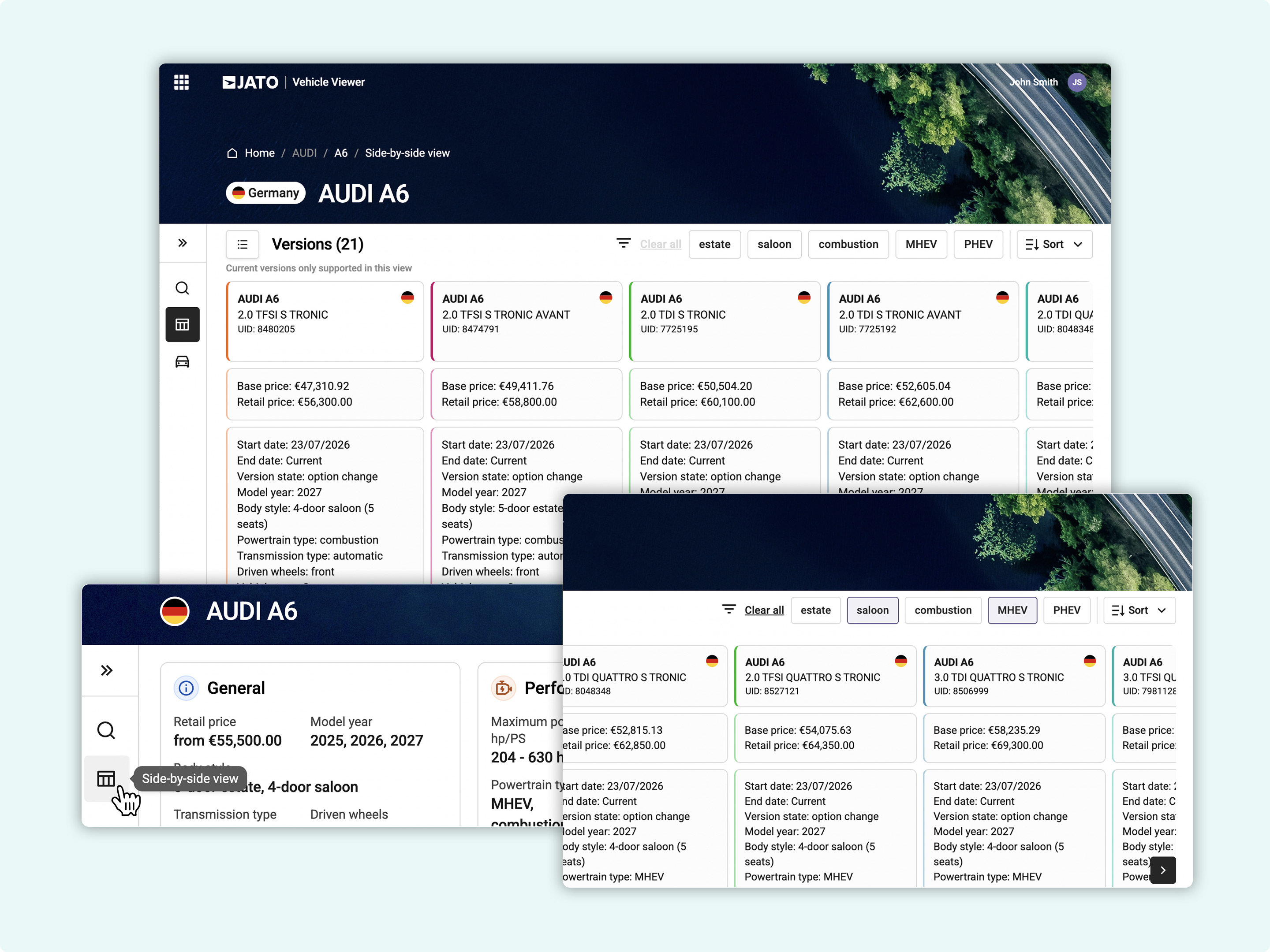Viewport: 1270px width, 952px height.
Task: Go to the A6 breadcrumb item
Action: (x=341, y=153)
